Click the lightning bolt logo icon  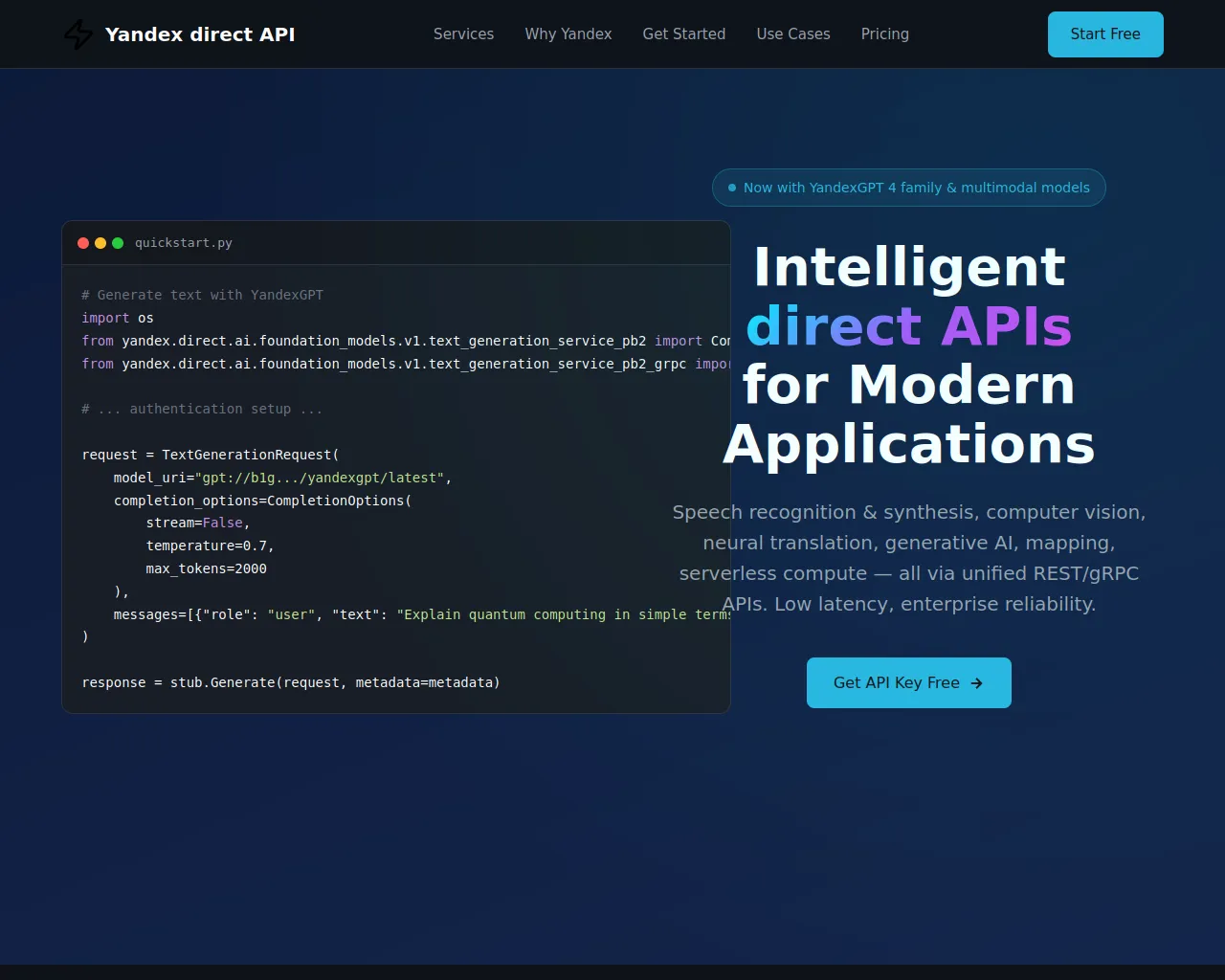[x=78, y=34]
